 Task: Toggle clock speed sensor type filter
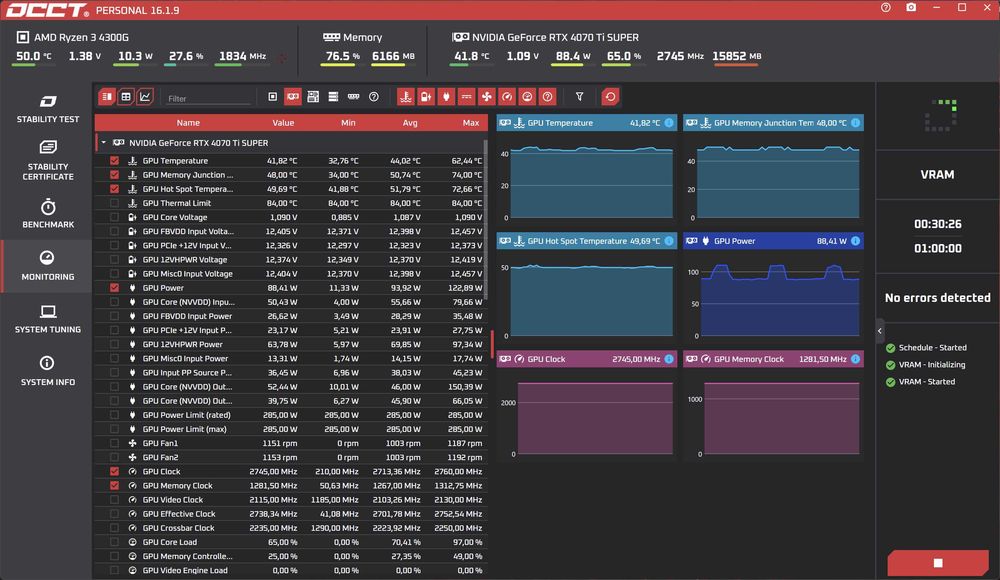(x=507, y=97)
